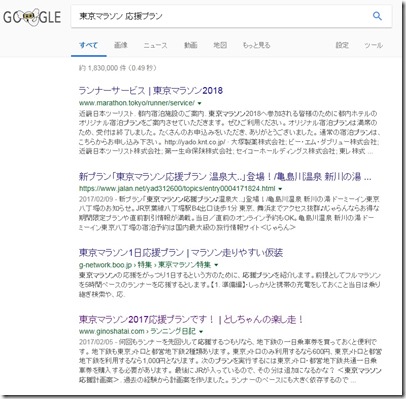Image resolution: width=406 pixels, height=399 pixels.
Task: Click the www.ginoshatai.com › ランニング日記 breadcrumb
Action: coord(137,331)
